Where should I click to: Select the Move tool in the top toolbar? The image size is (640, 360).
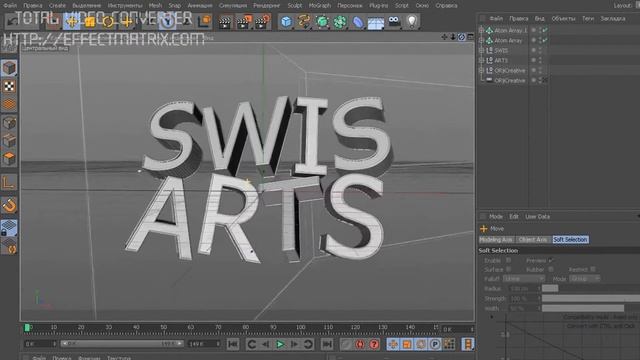click(x=72, y=22)
